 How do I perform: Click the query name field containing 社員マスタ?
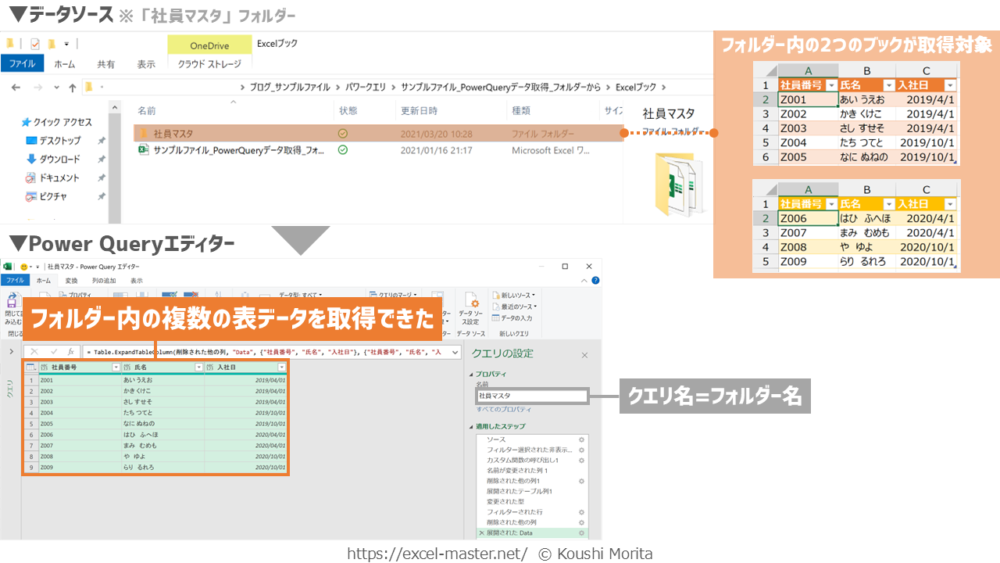[x=530, y=396]
